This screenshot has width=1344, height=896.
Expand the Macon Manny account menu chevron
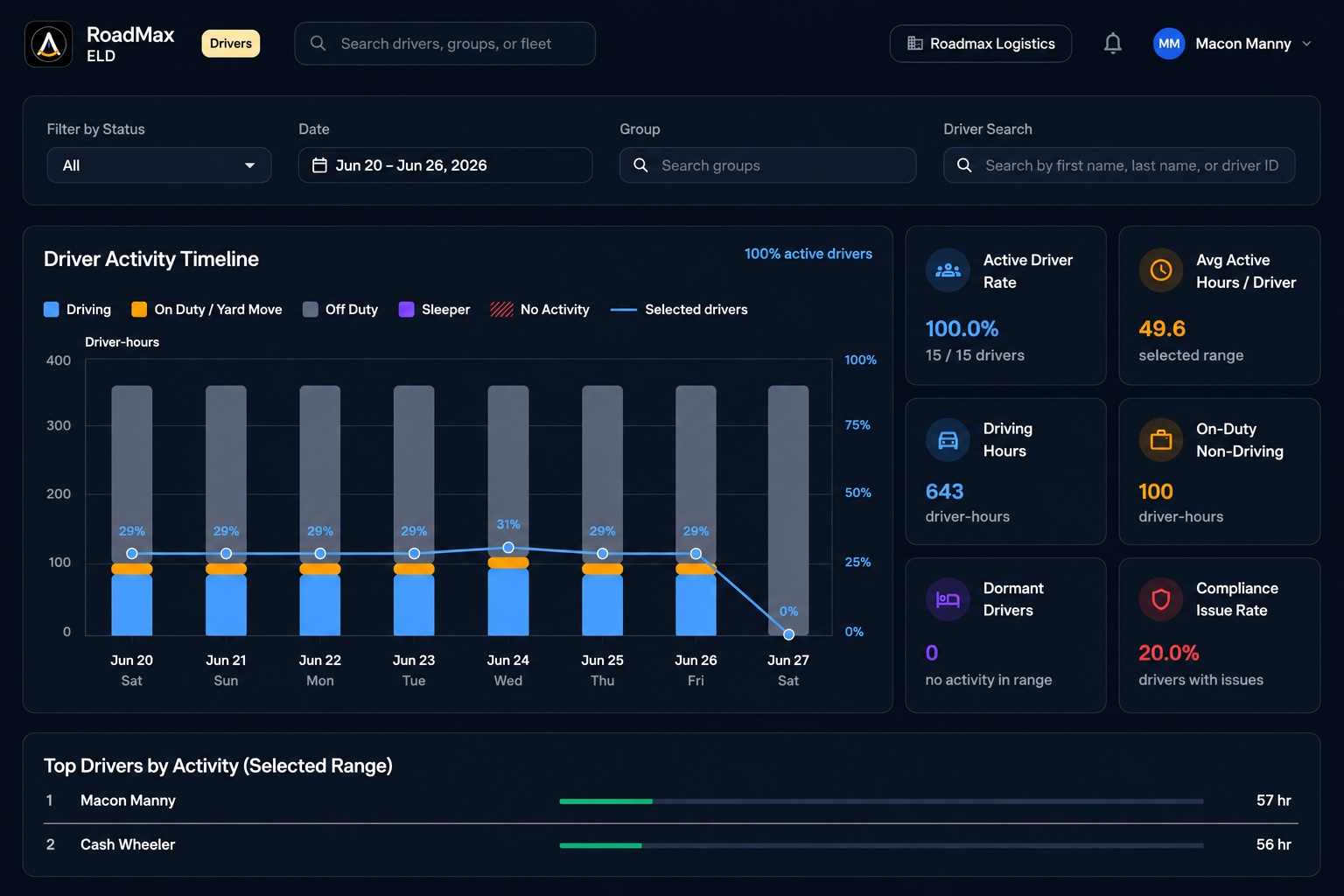coord(1307,44)
